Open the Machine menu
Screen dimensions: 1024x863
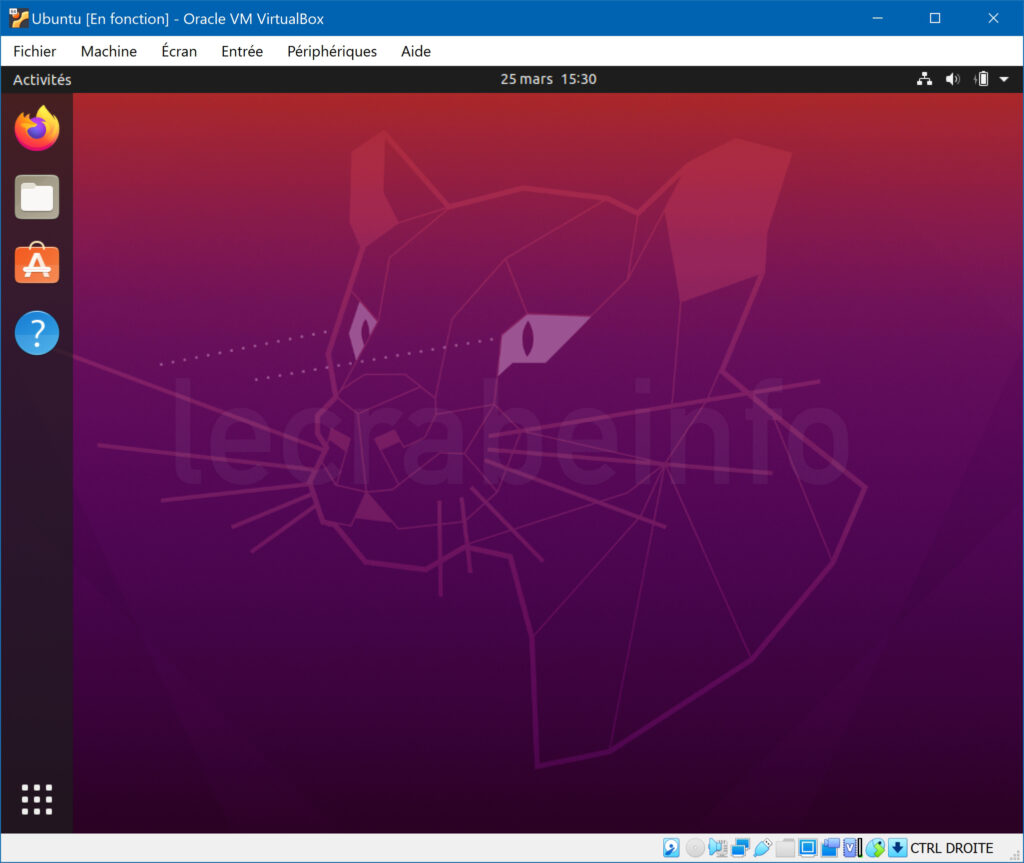pyautogui.click(x=108, y=51)
